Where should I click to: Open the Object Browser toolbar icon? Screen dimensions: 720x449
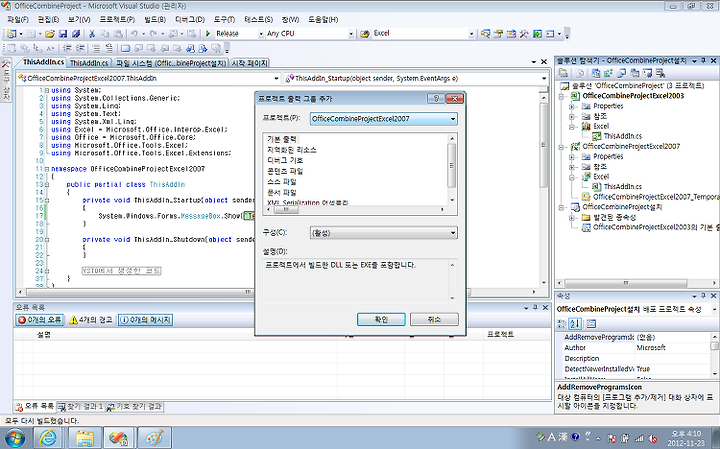(x=511, y=34)
